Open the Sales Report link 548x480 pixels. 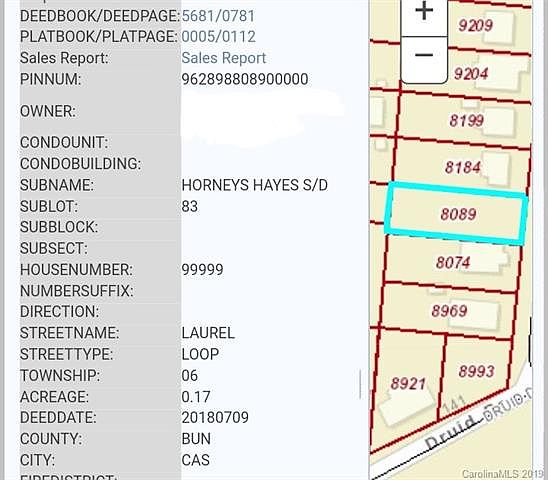[x=224, y=58]
